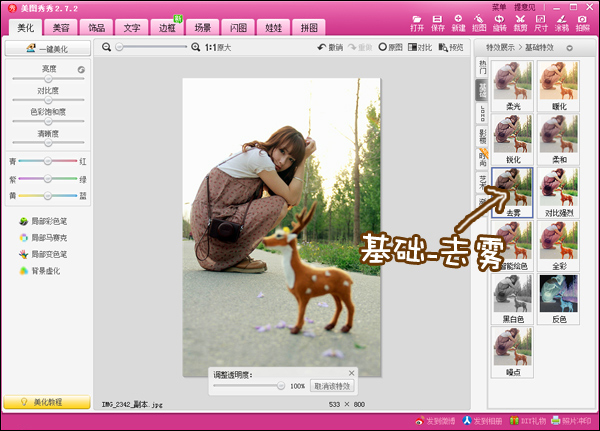Select the 影楼 effects side tab
Image resolution: width=600 pixels, height=431 pixels.
[x=483, y=136]
